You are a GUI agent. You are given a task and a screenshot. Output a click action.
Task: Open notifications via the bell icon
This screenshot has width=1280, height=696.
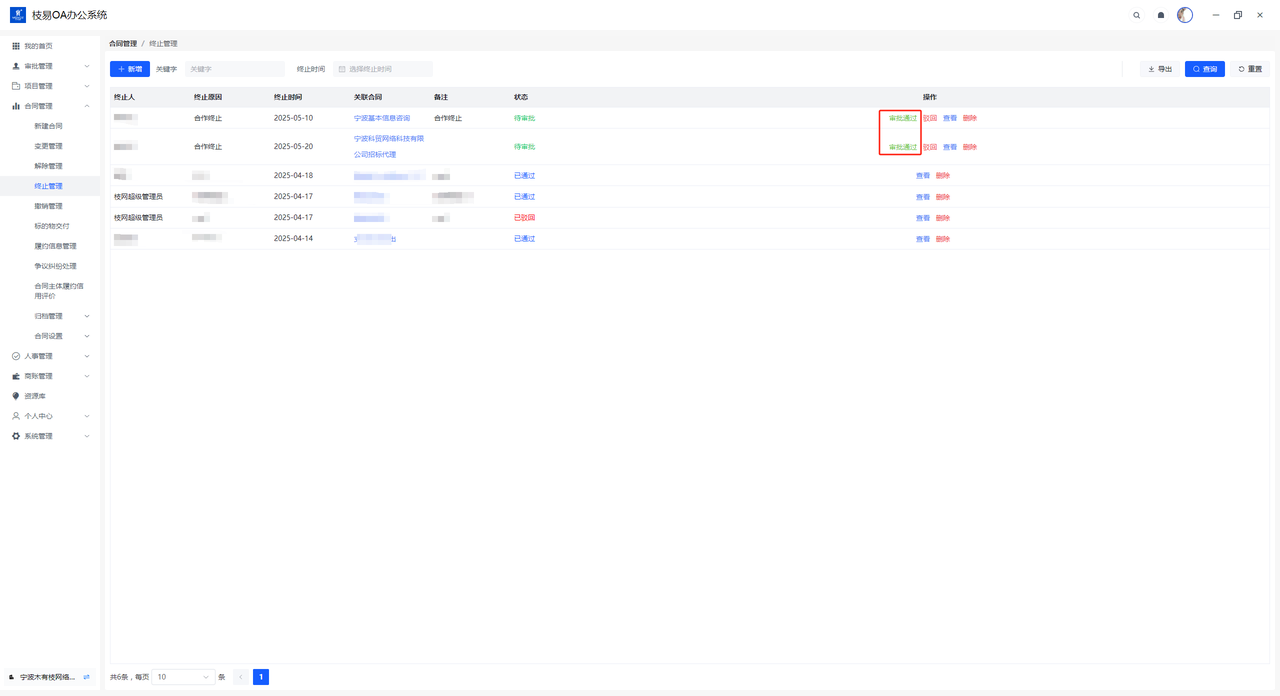(1161, 15)
